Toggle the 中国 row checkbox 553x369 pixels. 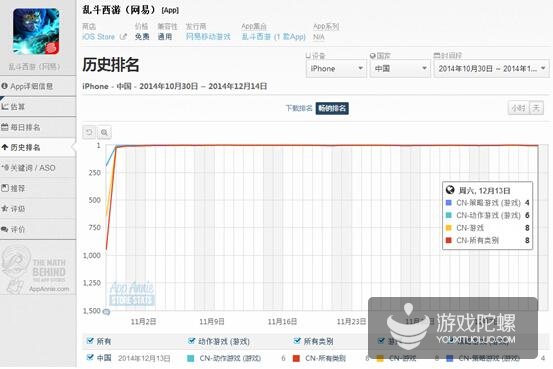(x=90, y=357)
